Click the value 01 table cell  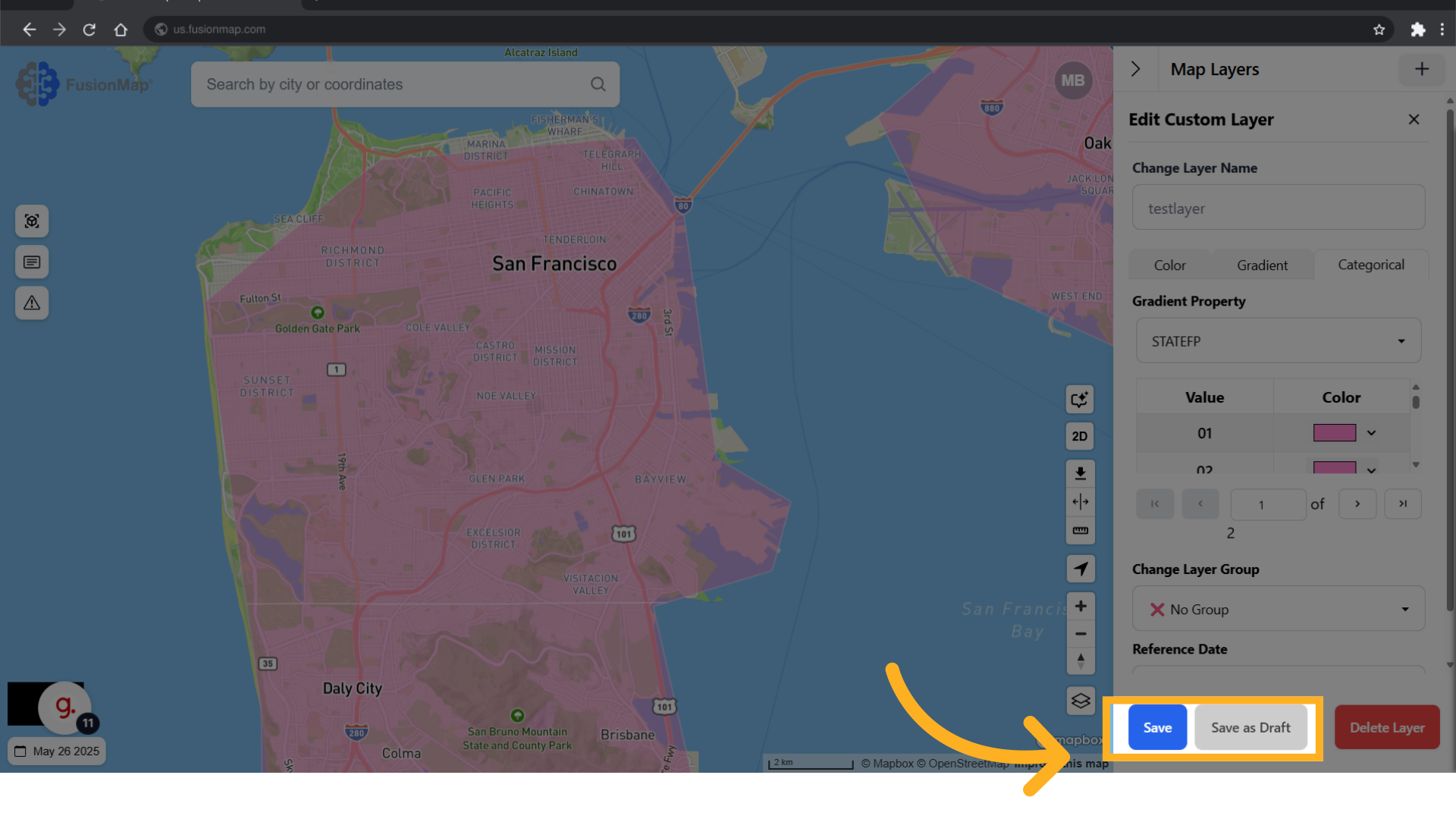pyautogui.click(x=1204, y=433)
